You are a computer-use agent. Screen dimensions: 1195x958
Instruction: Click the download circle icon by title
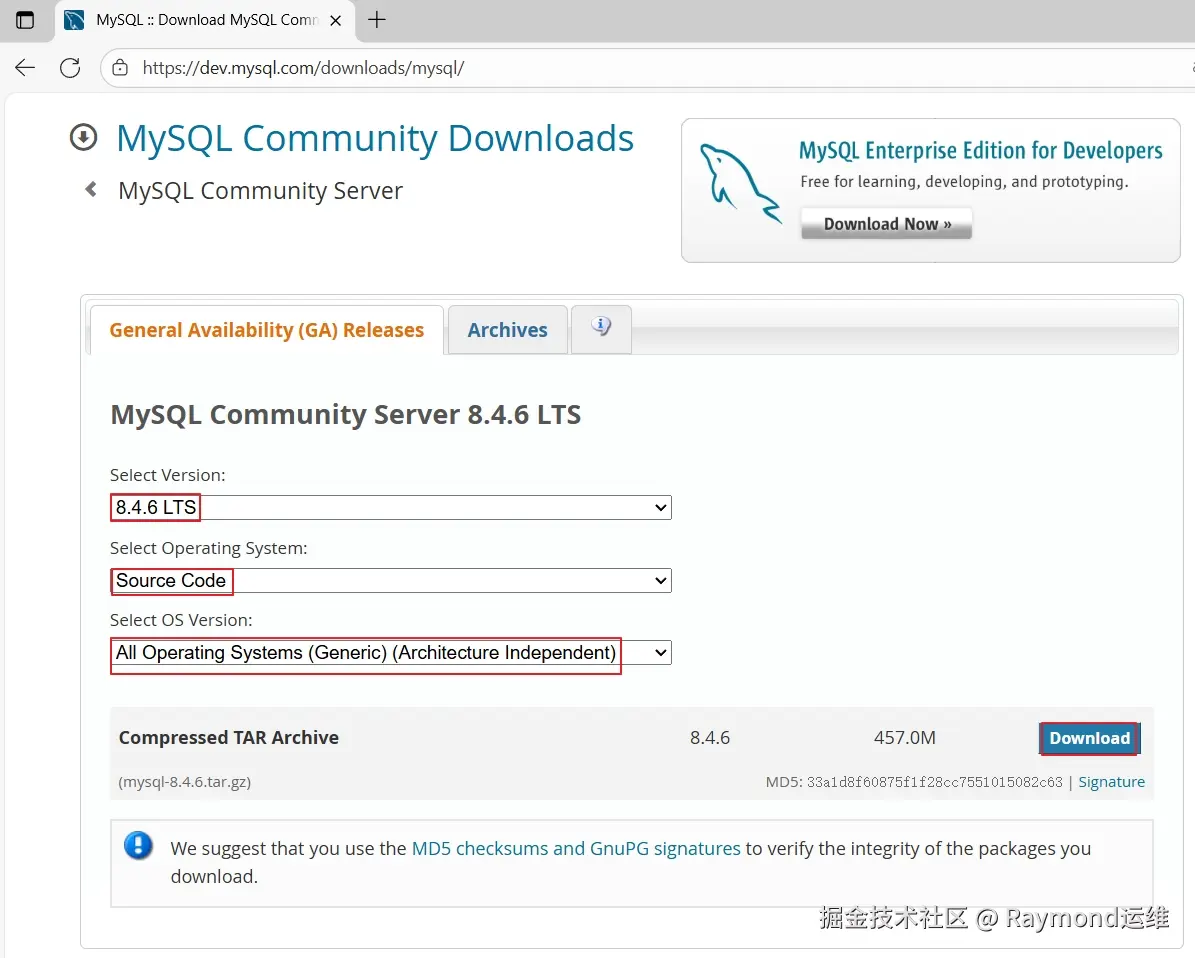point(84,138)
